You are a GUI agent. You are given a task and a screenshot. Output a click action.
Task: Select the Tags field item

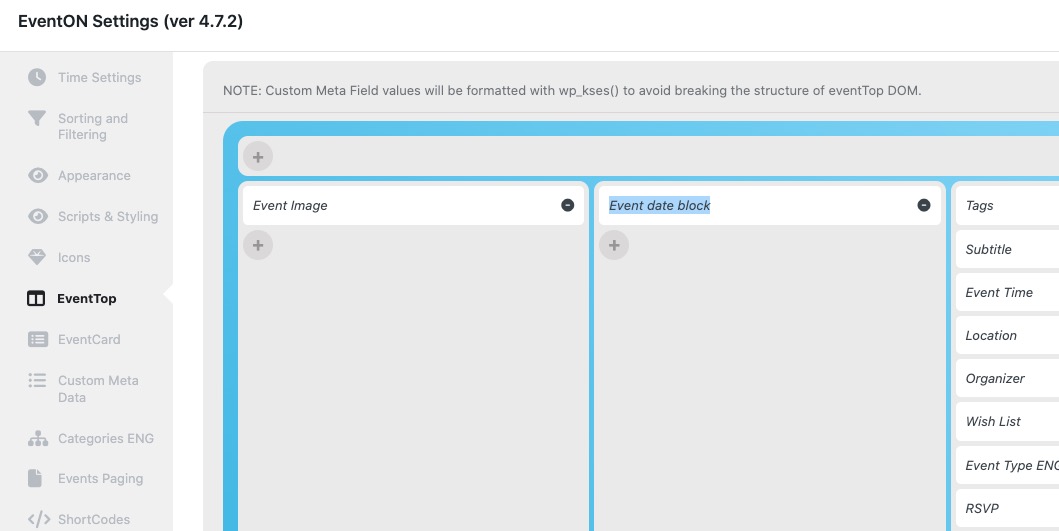pos(1008,205)
